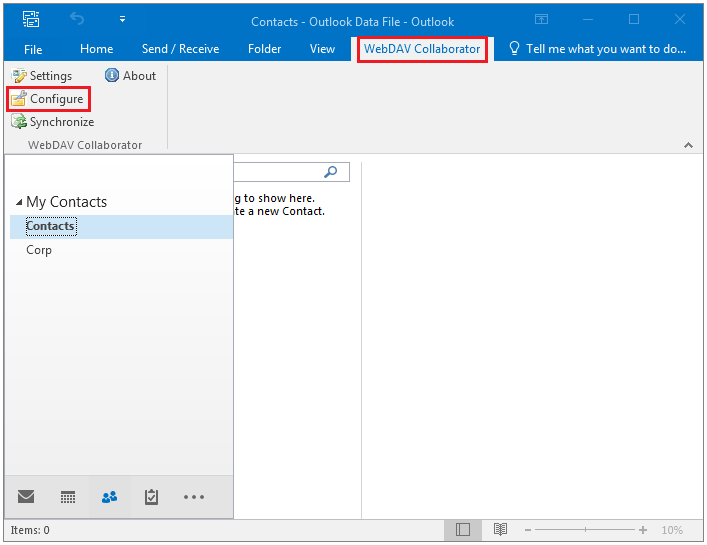
Task: Open the View ribbon tab
Action: (322, 49)
